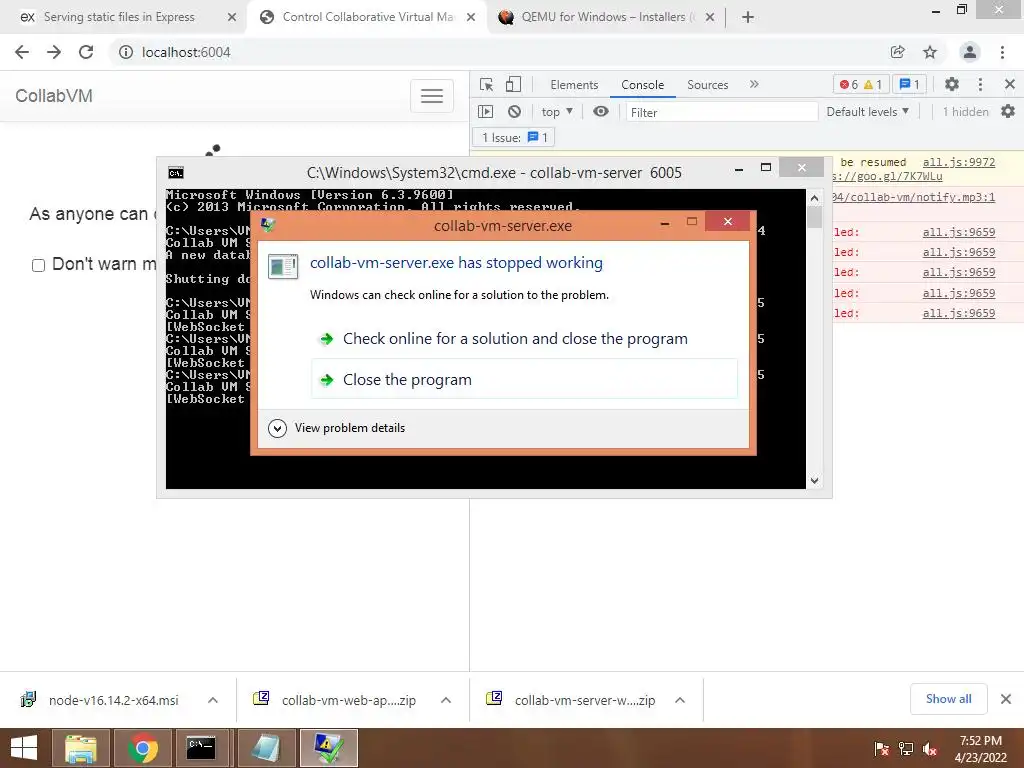Screen dimensions: 1024x768
Task: Open Chrome from the taskbar
Action: point(143,748)
